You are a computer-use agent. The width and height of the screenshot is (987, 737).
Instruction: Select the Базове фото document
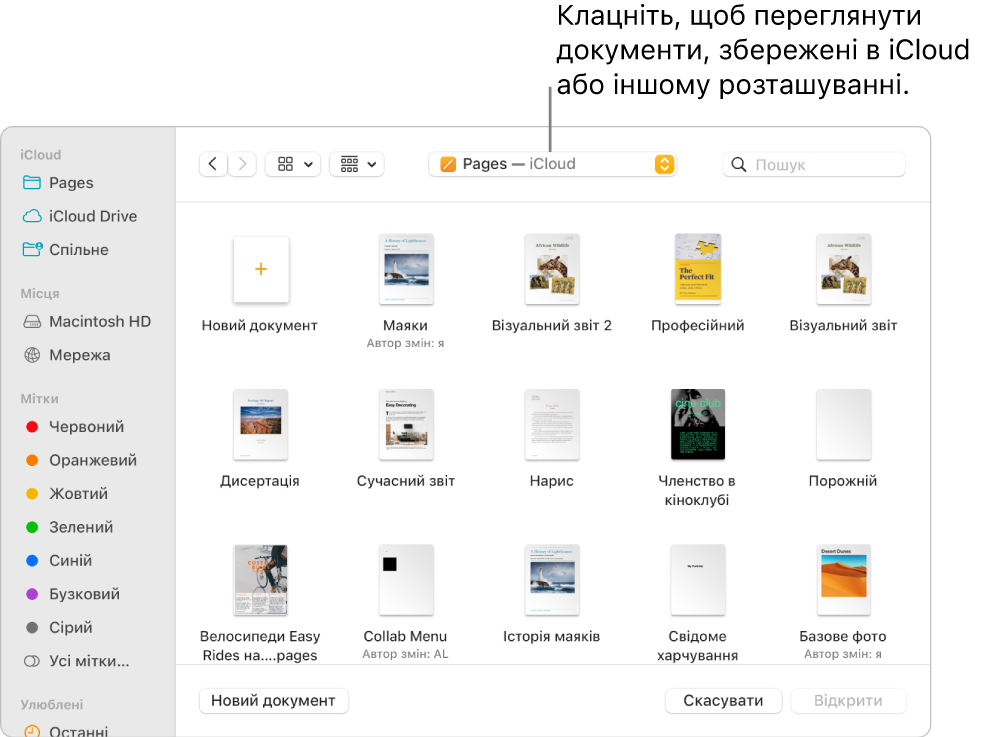[843, 580]
